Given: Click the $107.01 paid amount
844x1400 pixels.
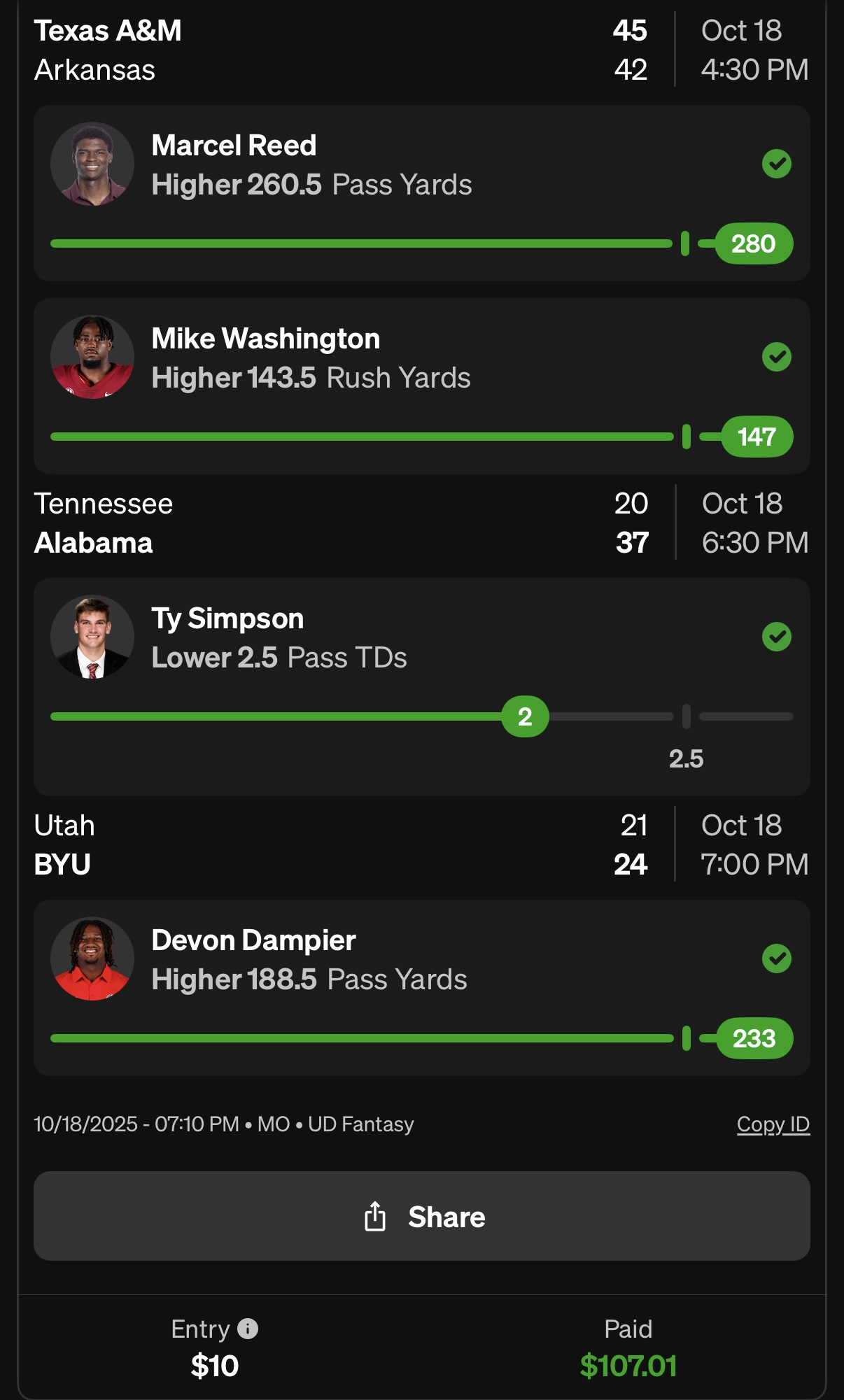Looking at the screenshot, I should coord(628,1366).
